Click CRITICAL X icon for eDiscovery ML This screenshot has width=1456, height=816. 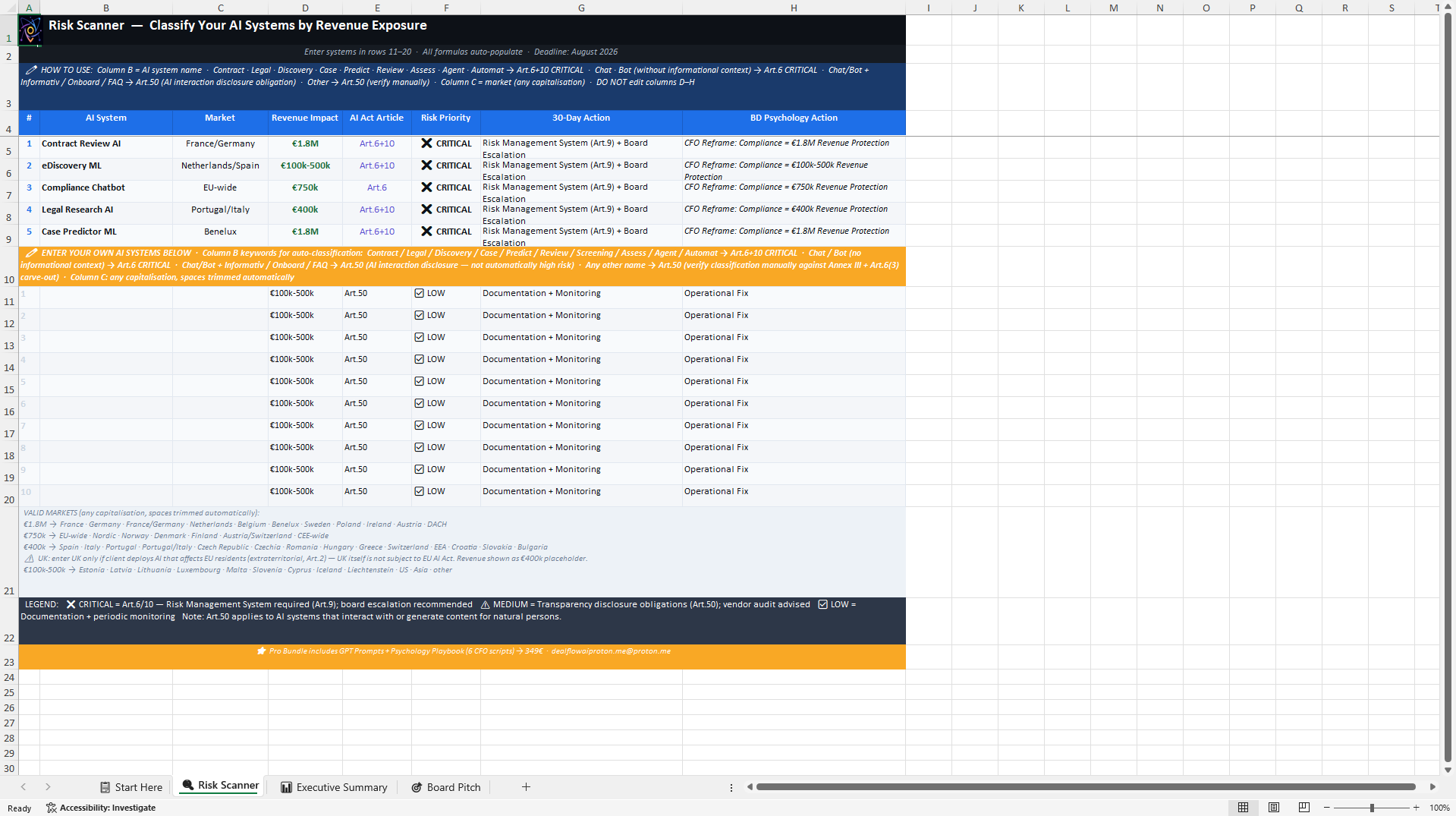pos(427,165)
